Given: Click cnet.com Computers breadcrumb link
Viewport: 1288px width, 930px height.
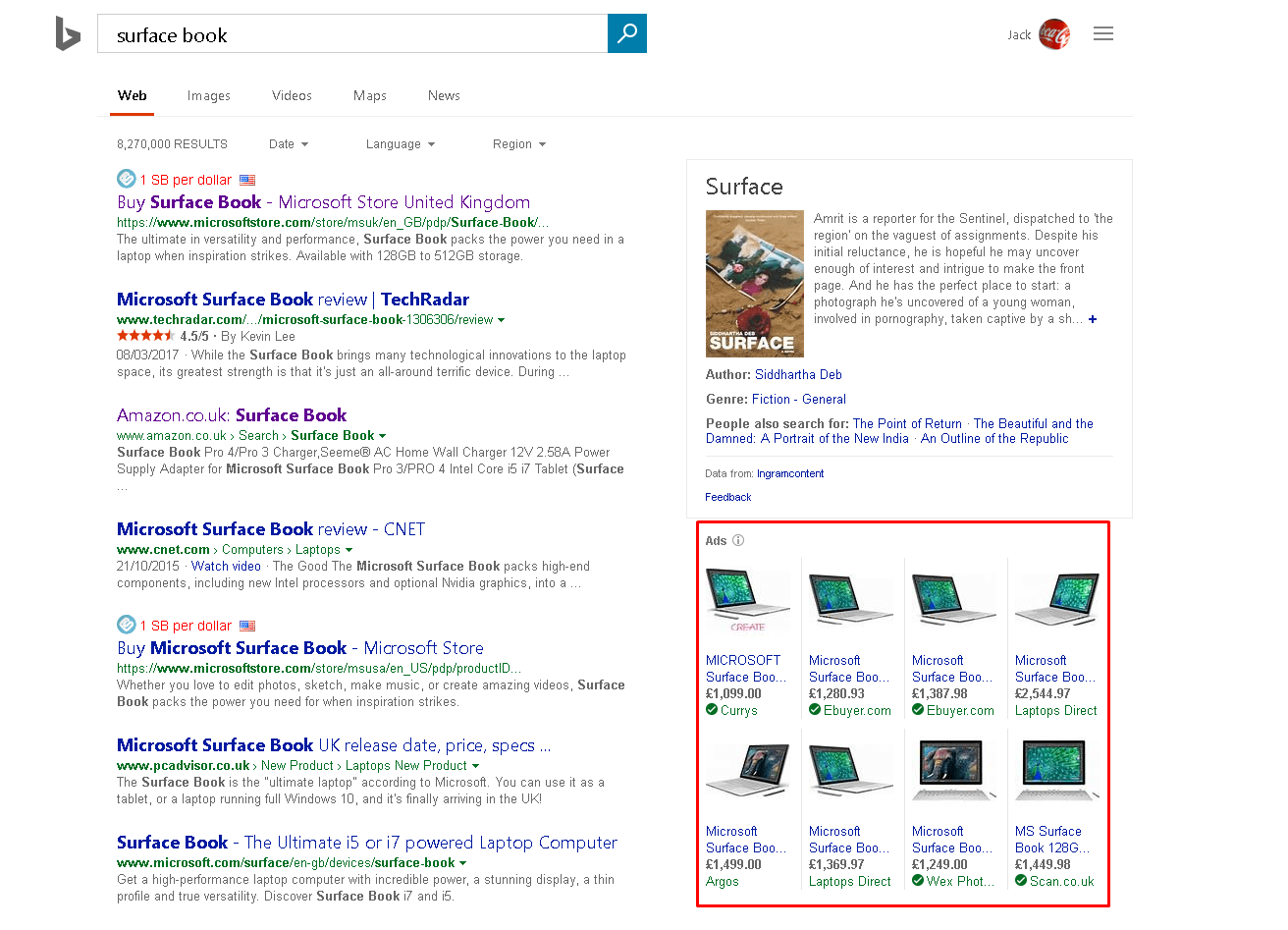Looking at the screenshot, I should [252, 550].
